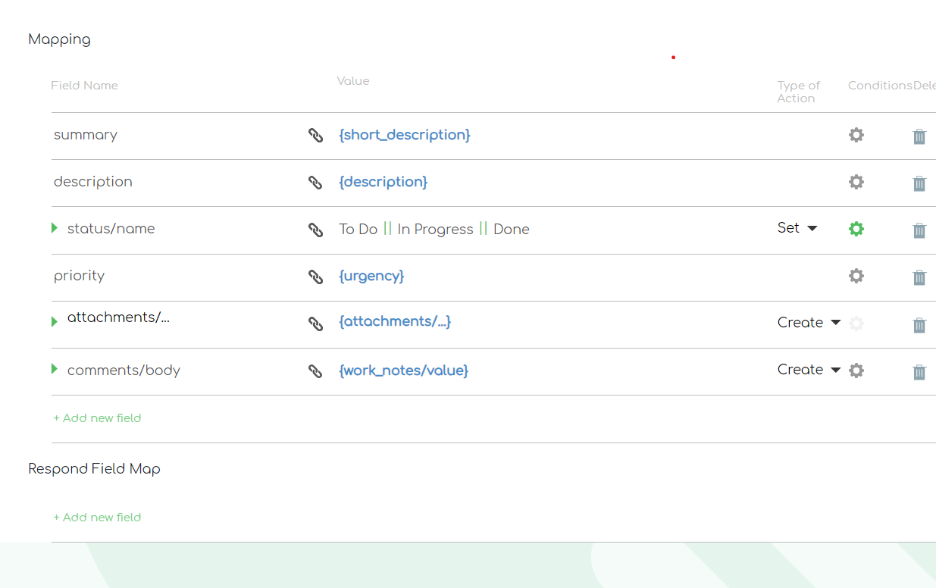Open the conditions gear for summary field
The width and height of the screenshot is (936, 588).
click(856, 135)
